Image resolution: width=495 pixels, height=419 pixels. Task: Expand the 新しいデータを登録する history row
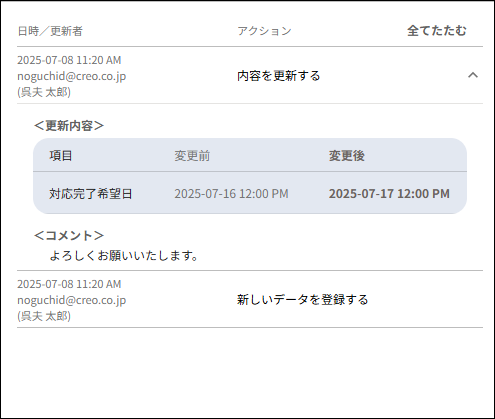(x=250, y=299)
